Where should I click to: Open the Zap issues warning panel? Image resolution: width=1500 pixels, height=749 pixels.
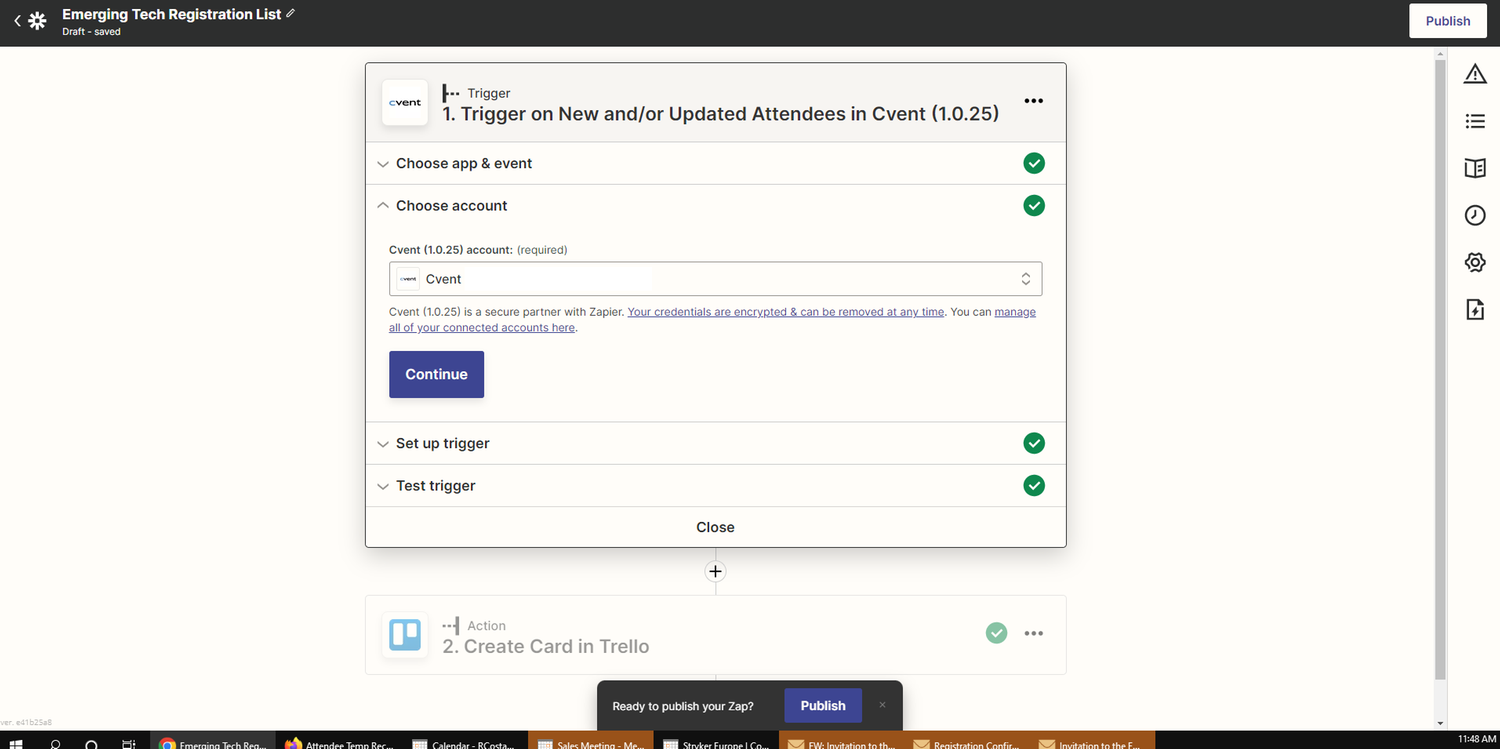pyautogui.click(x=1475, y=73)
